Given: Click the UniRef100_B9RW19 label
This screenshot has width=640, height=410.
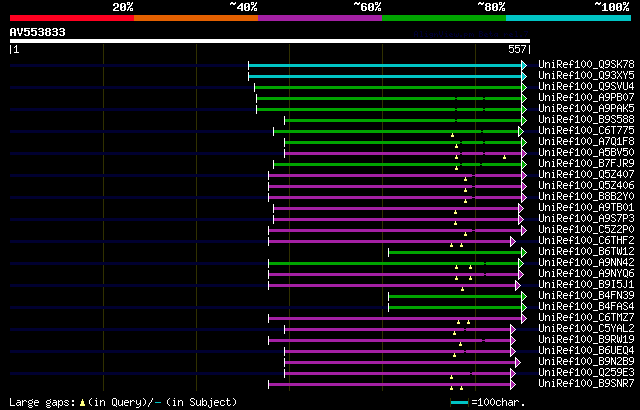Looking at the screenshot, I should tap(586, 340).
